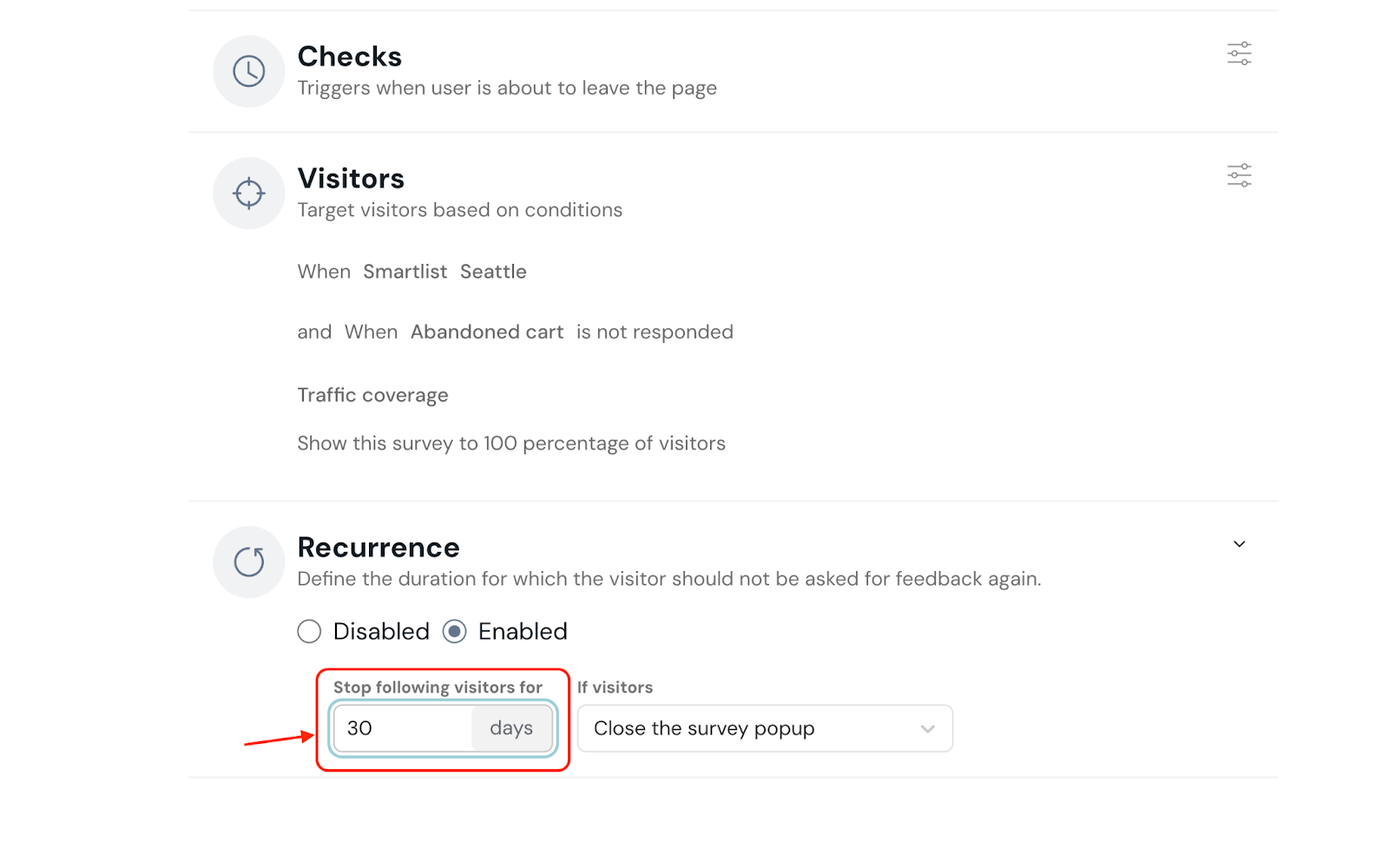Click the Seattle smartlist value
This screenshot has width=1389, height=868.
[493, 272]
